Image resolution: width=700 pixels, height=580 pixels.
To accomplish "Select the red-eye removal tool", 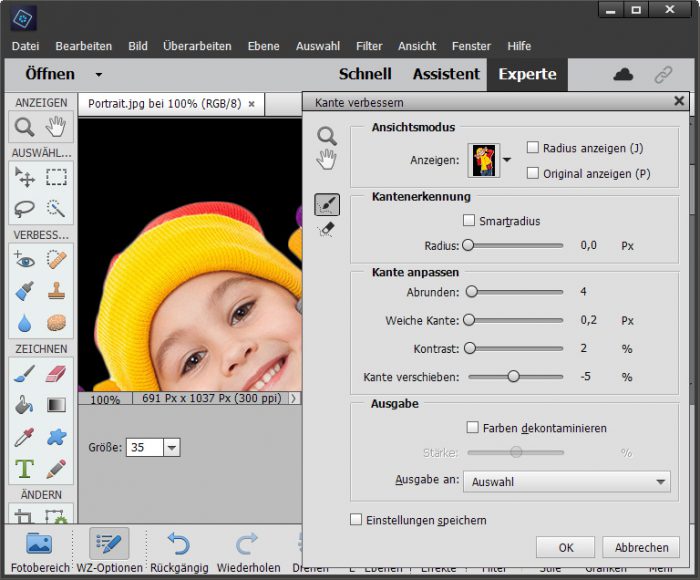I will (24, 260).
